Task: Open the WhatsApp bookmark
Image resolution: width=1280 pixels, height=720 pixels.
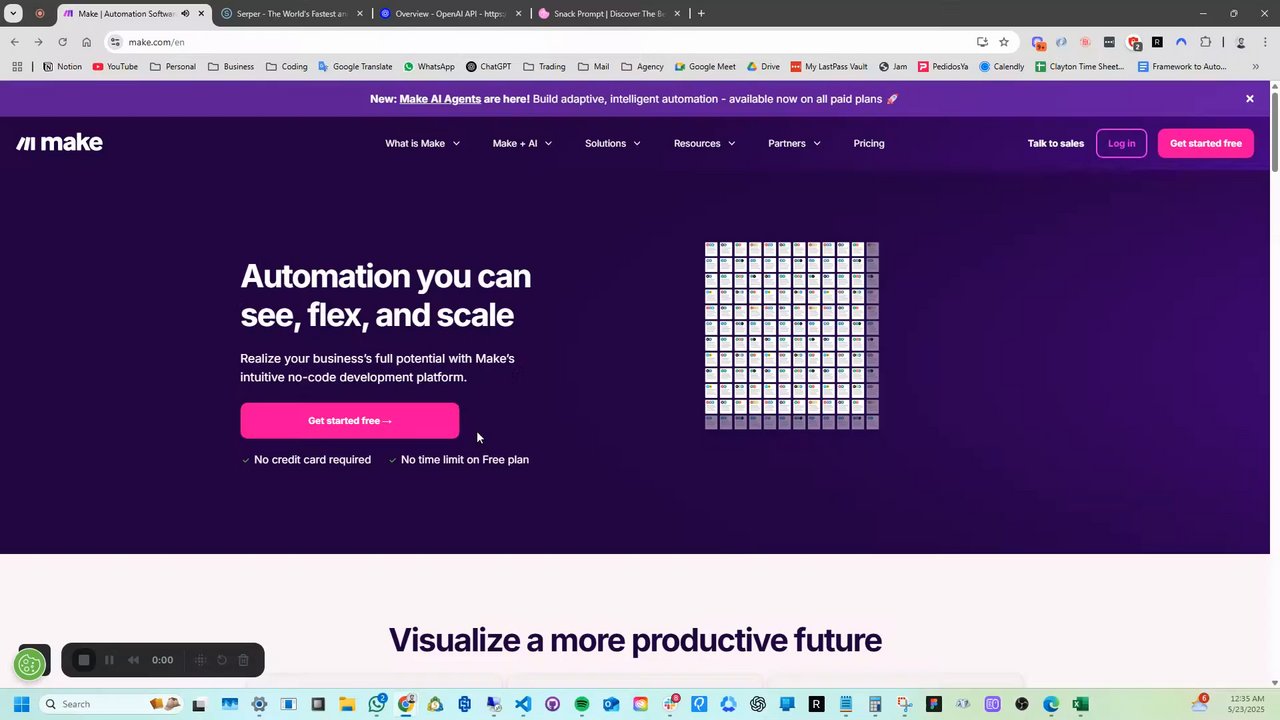Action: coord(429,67)
